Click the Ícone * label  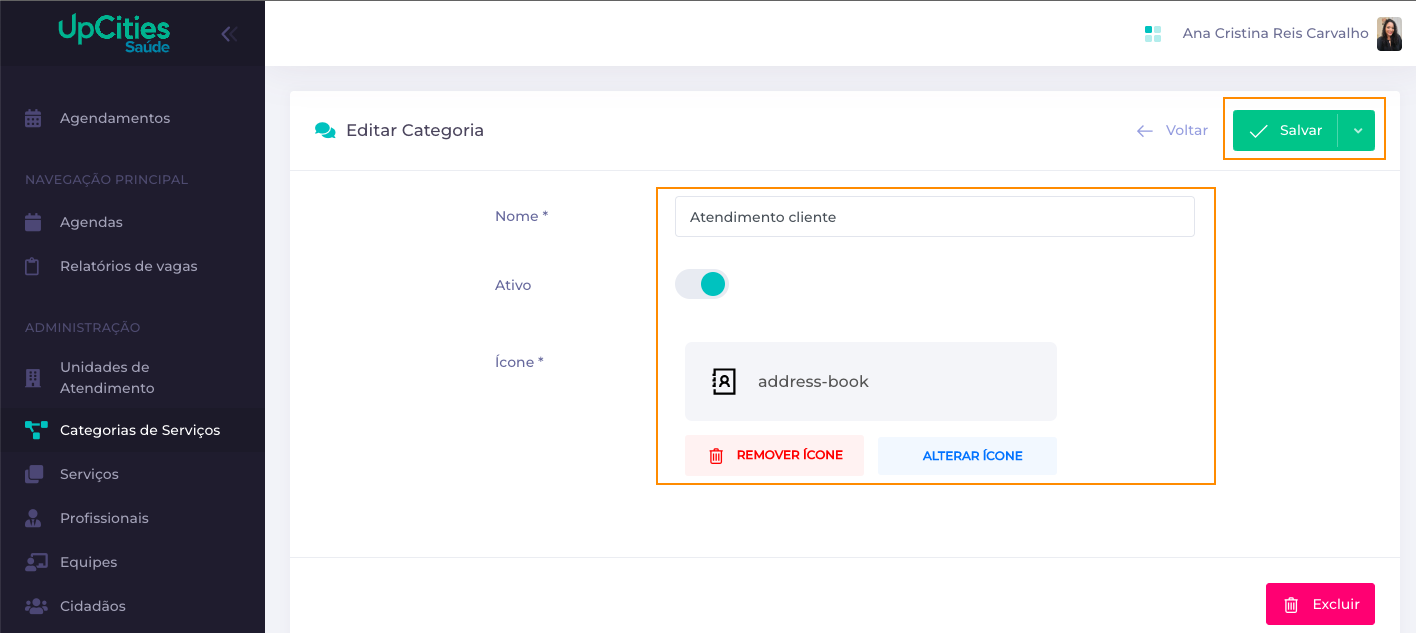(519, 362)
